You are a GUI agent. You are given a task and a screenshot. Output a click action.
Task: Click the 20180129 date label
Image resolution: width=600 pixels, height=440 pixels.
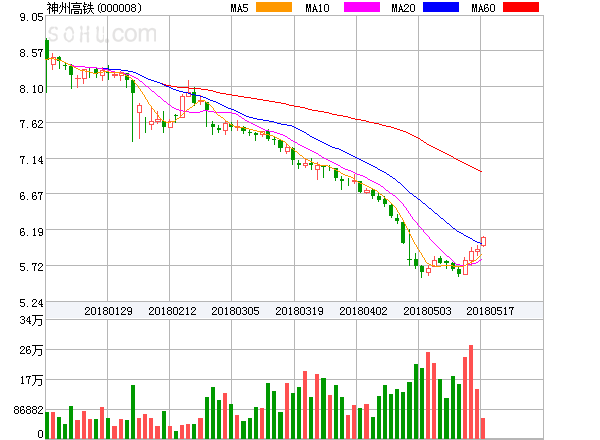108,311
